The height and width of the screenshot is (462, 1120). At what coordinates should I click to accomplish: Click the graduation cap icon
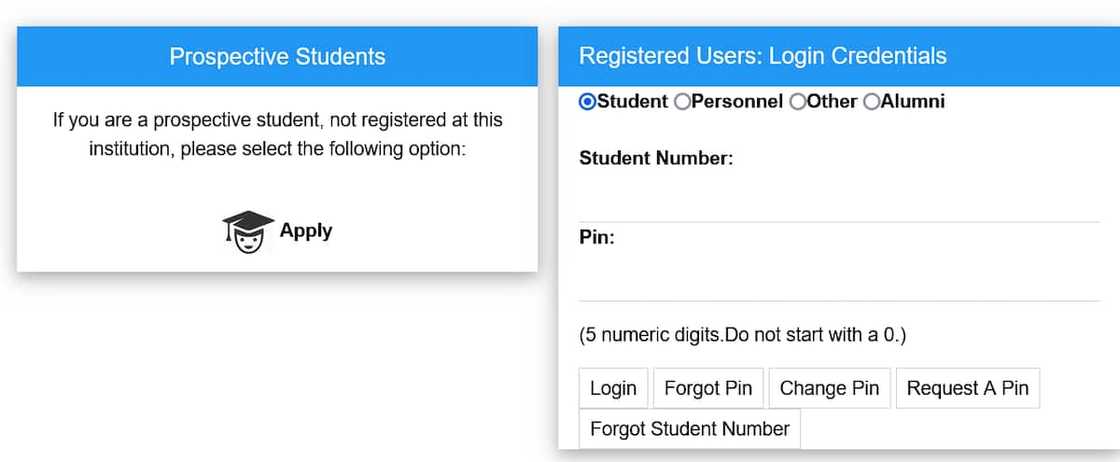point(247,232)
